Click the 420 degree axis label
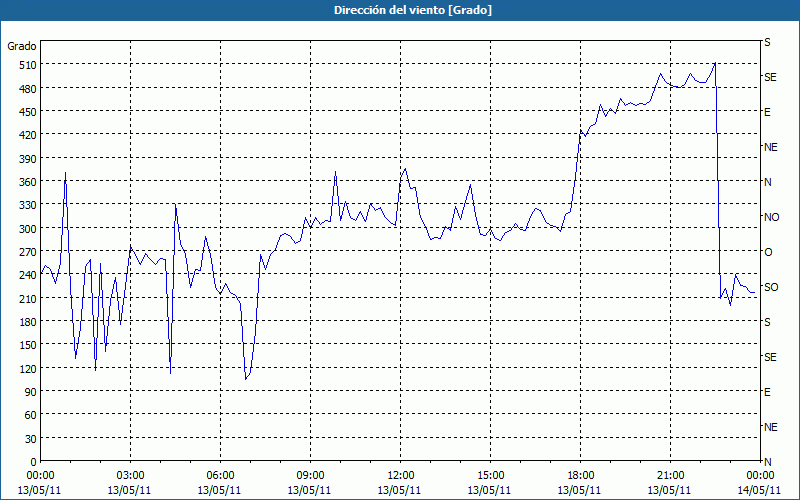This screenshot has width=800, height=500. click(28, 135)
